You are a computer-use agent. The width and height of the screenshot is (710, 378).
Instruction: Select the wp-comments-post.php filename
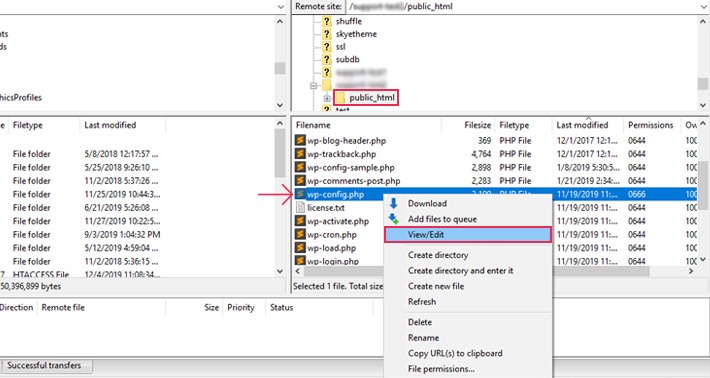[354, 181]
